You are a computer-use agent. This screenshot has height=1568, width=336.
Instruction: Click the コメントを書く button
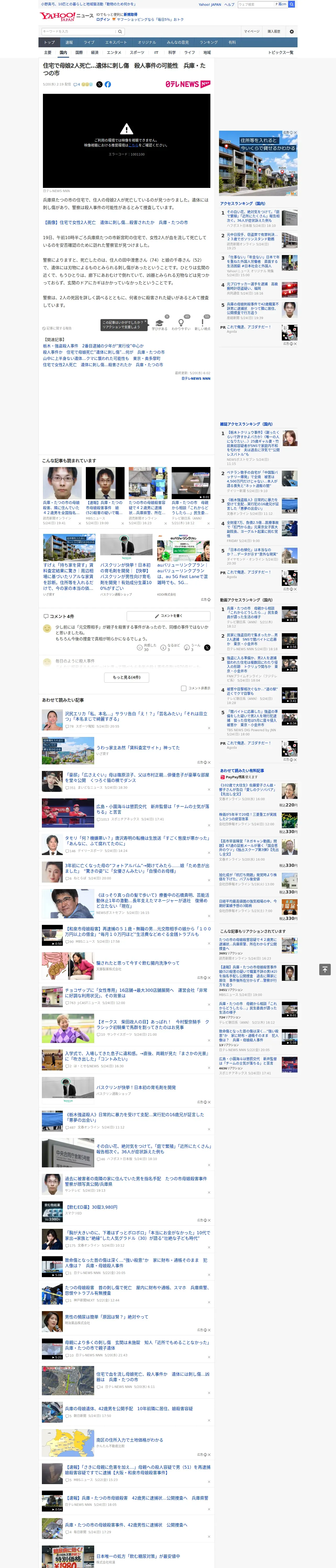pos(168,615)
